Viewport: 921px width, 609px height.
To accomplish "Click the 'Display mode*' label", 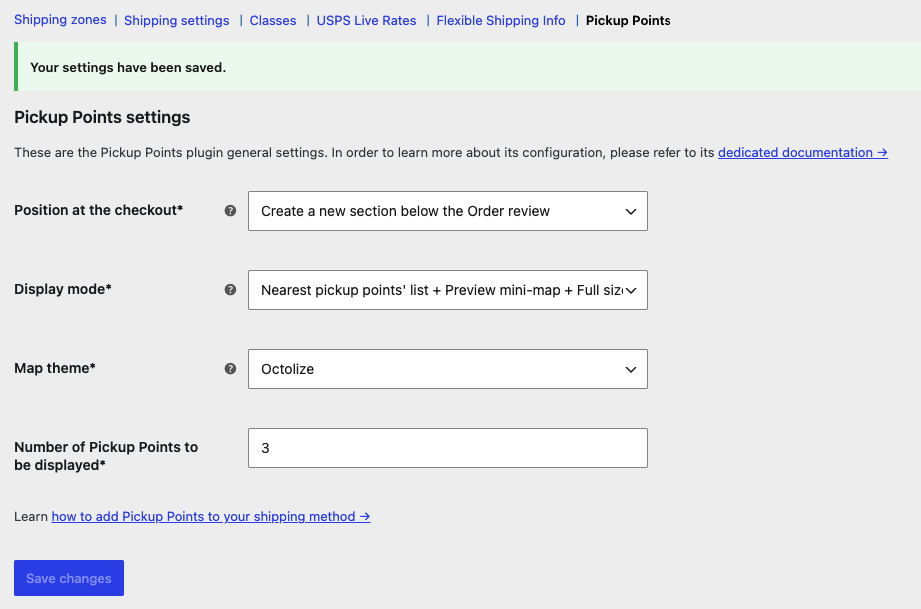I will (x=63, y=289).
